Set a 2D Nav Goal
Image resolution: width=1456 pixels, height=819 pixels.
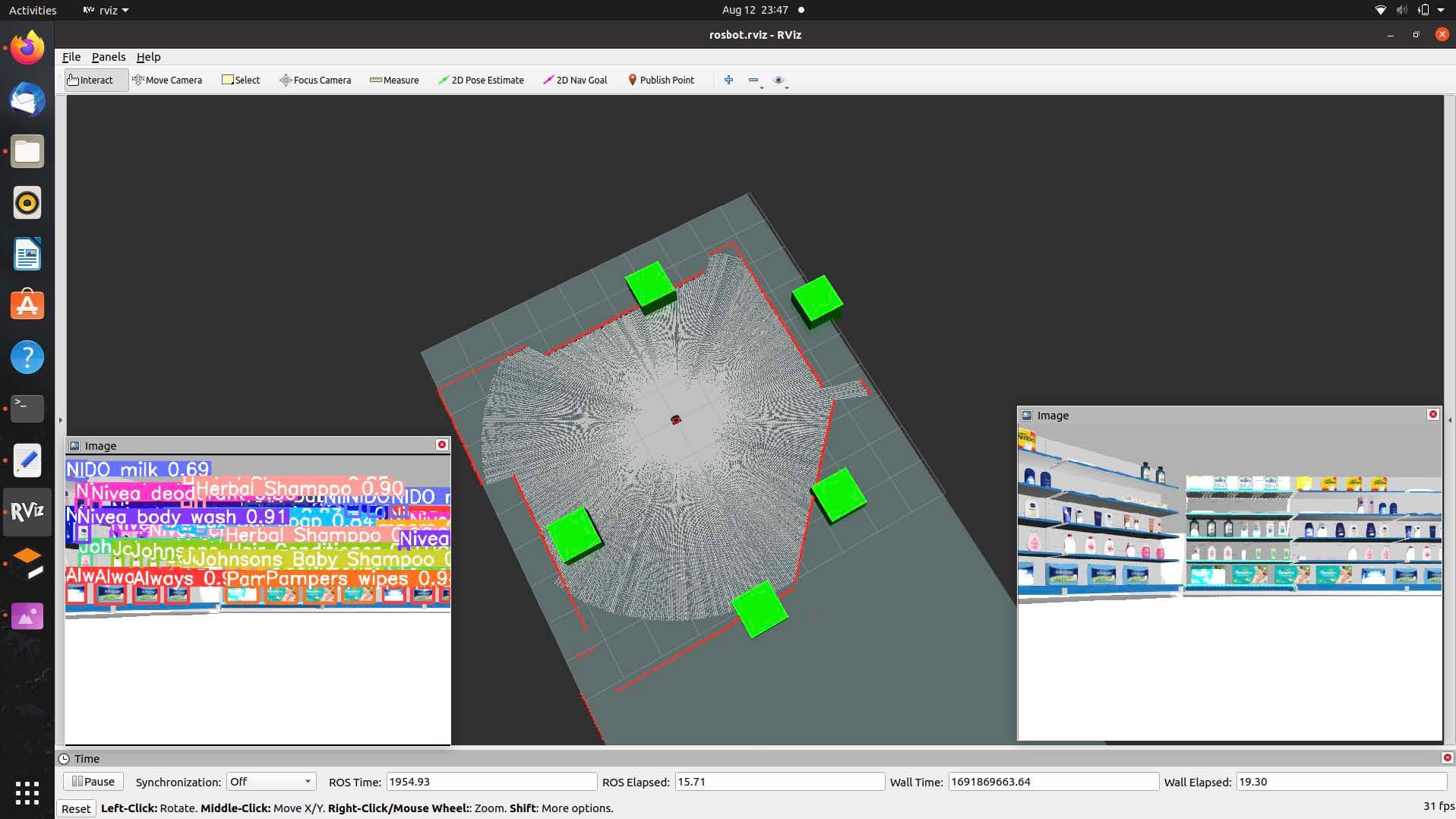(x=575, y=80)
